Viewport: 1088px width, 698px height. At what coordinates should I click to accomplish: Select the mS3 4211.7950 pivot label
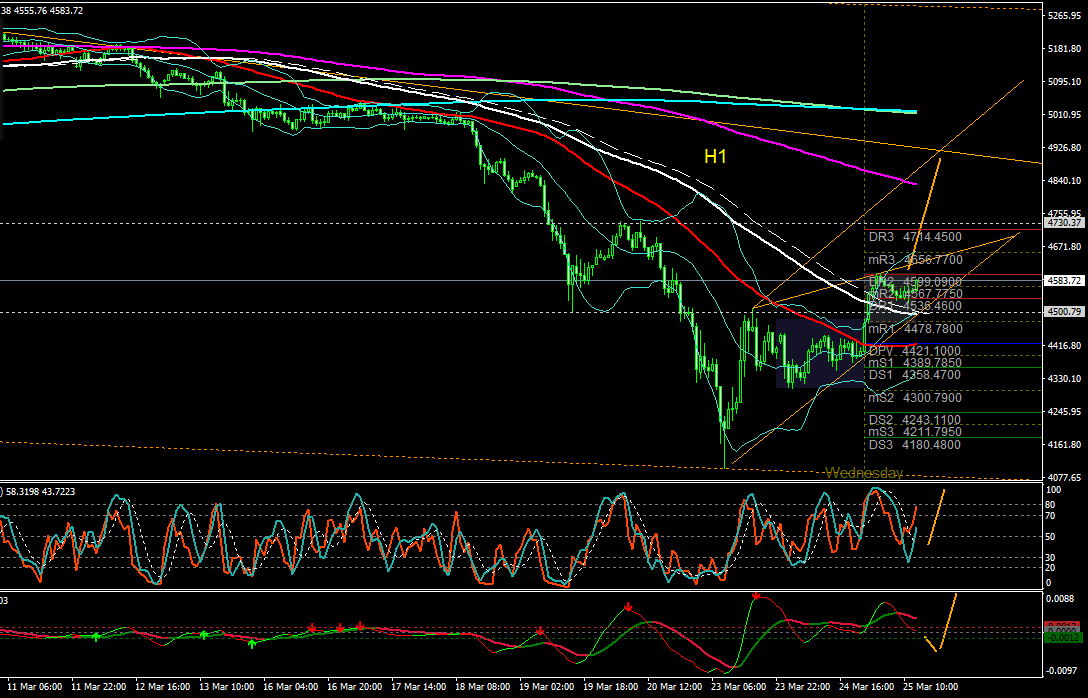tap(915, 432)
